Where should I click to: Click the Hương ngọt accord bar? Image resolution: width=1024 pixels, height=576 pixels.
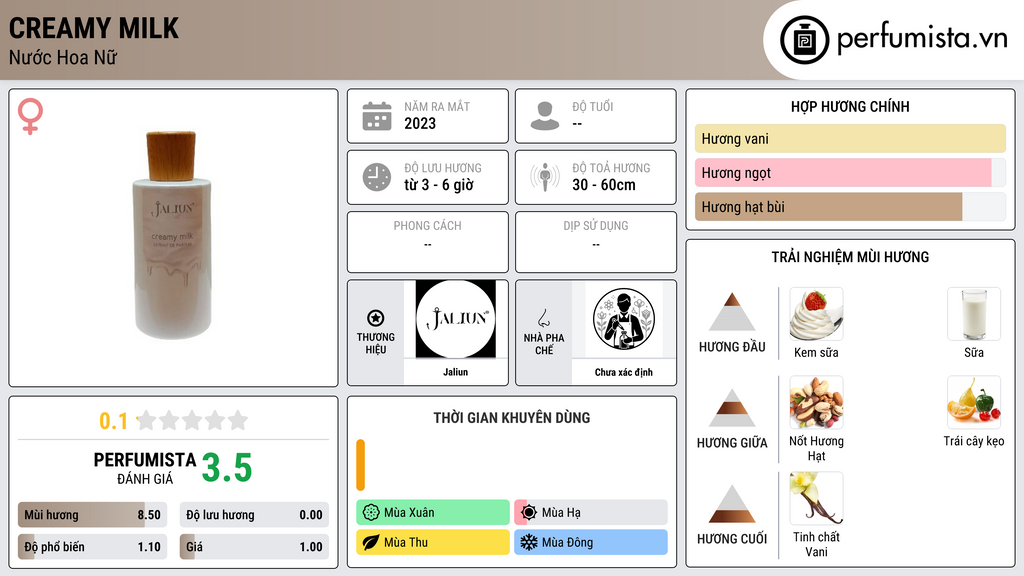[x=850, y=172]
